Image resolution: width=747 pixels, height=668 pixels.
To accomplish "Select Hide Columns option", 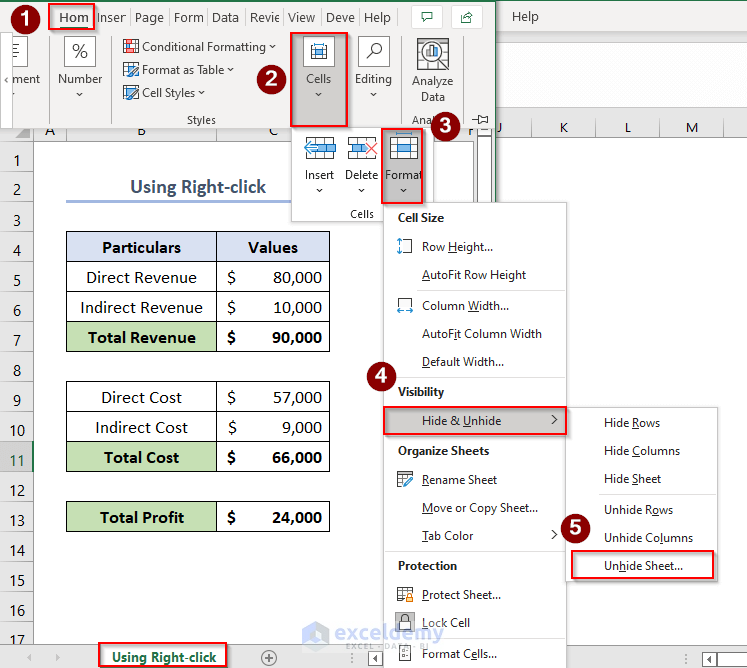I will tap(641, 451).
